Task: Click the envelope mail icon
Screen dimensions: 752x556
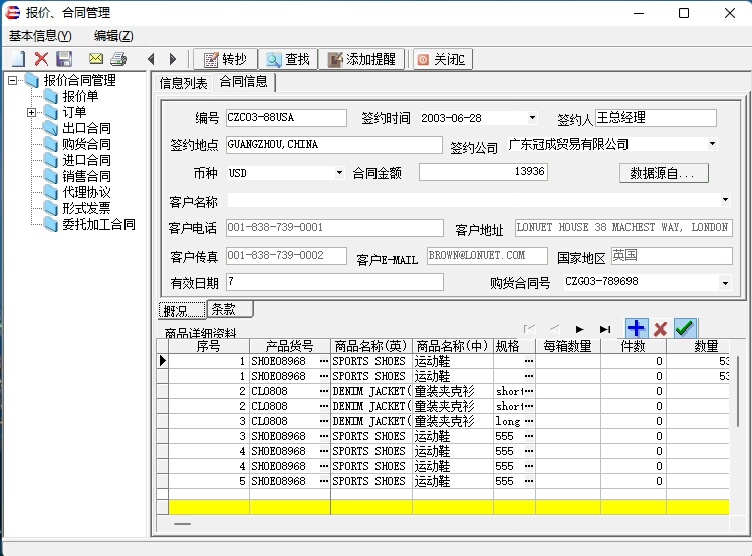Action: [x=96, y=59]
